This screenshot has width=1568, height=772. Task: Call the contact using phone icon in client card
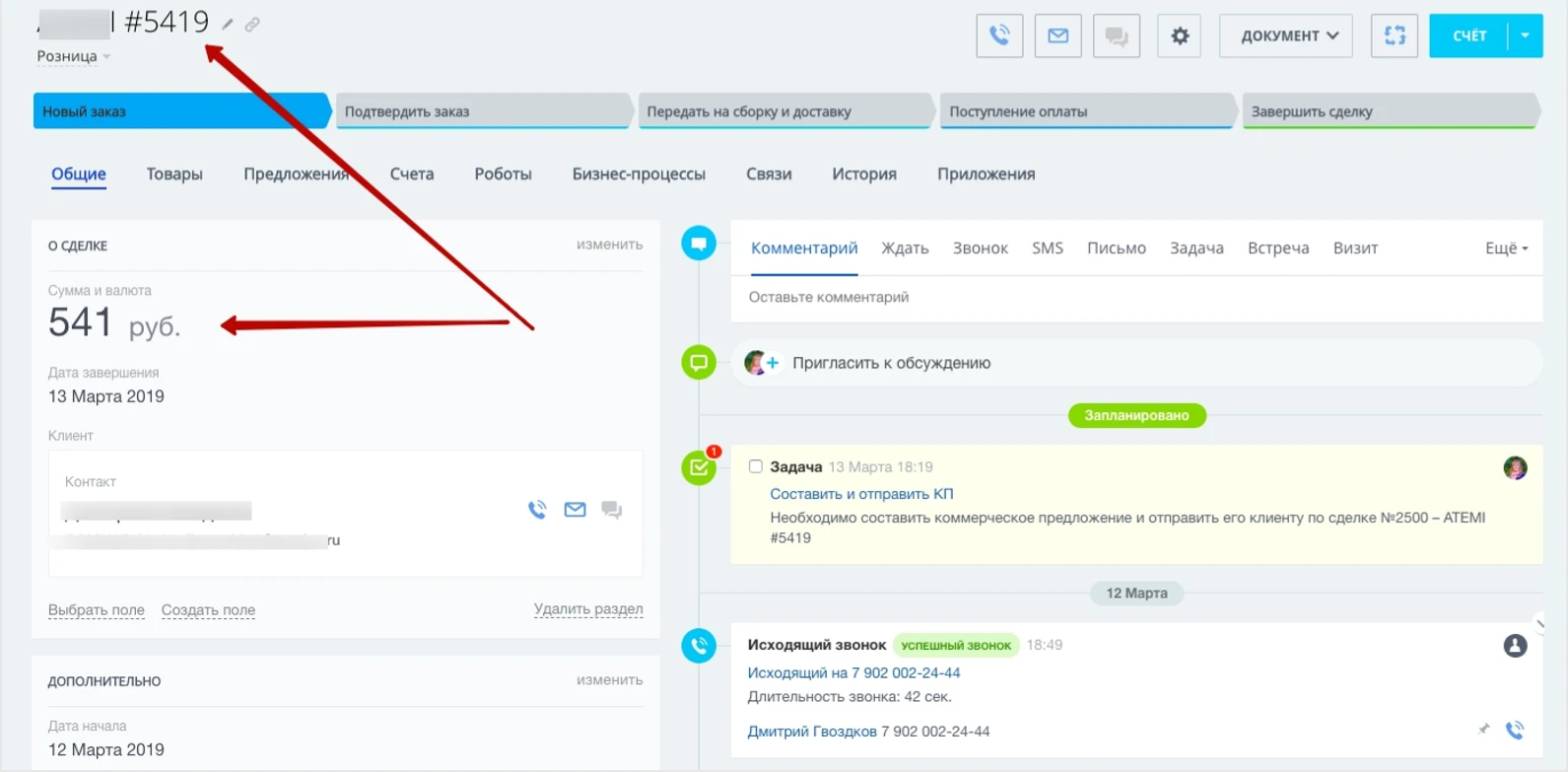pos(537,510)
